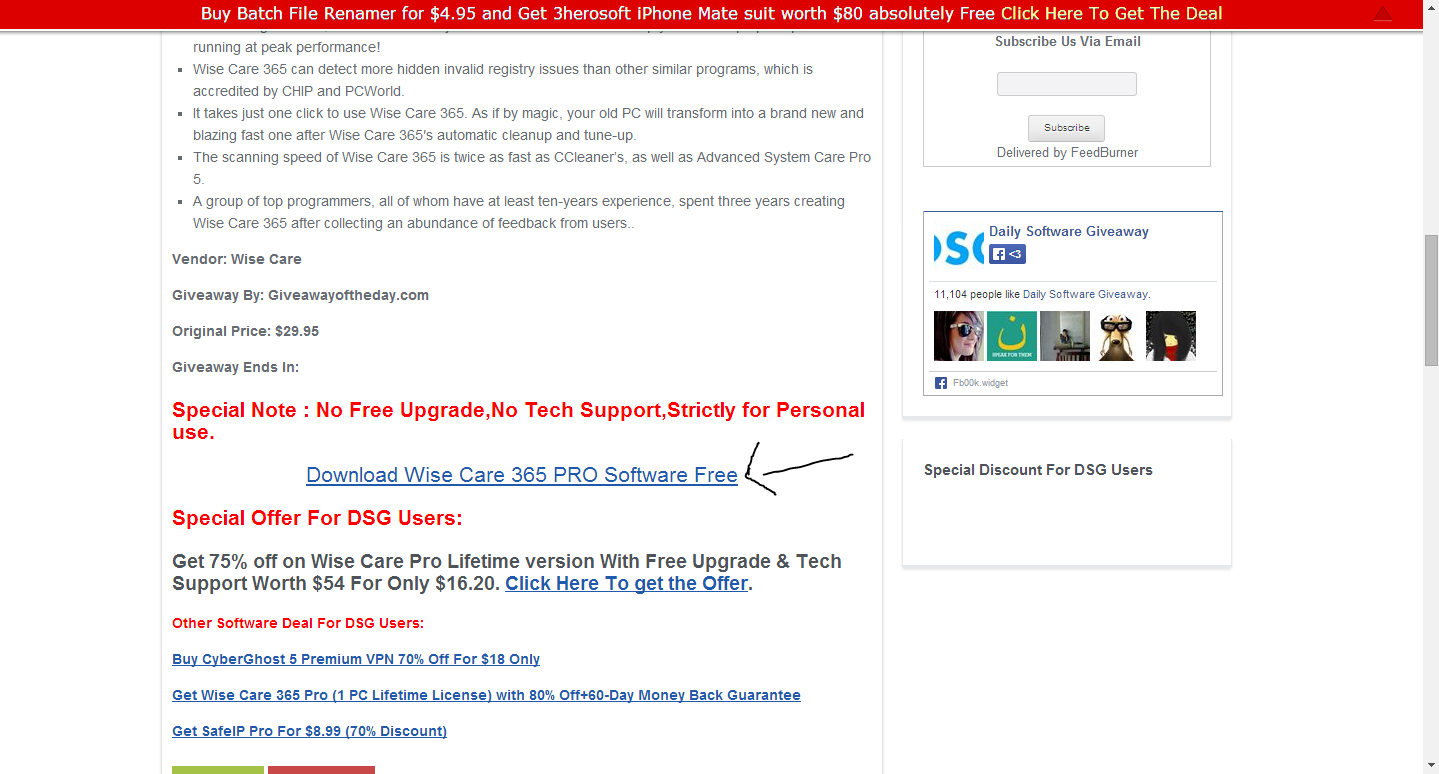The image size is (1439, 774).
Task: Open Click Here To get the Offer link
Action: [x=626, y=583]
